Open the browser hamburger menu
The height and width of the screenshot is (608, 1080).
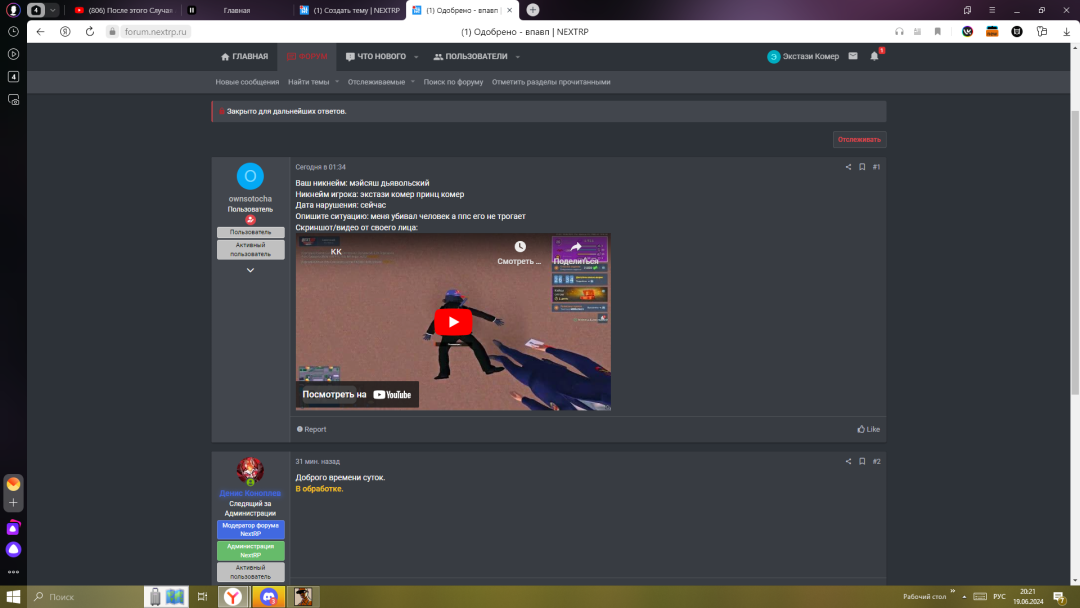pos(992,10)
